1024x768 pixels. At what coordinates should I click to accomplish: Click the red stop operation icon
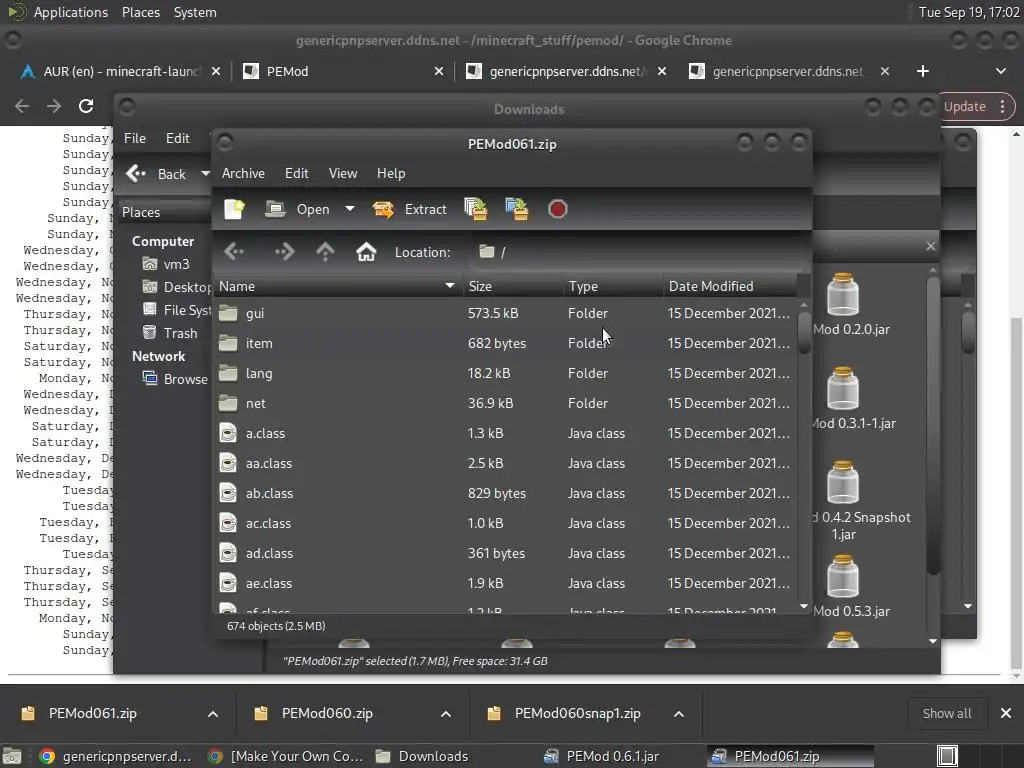557,209
